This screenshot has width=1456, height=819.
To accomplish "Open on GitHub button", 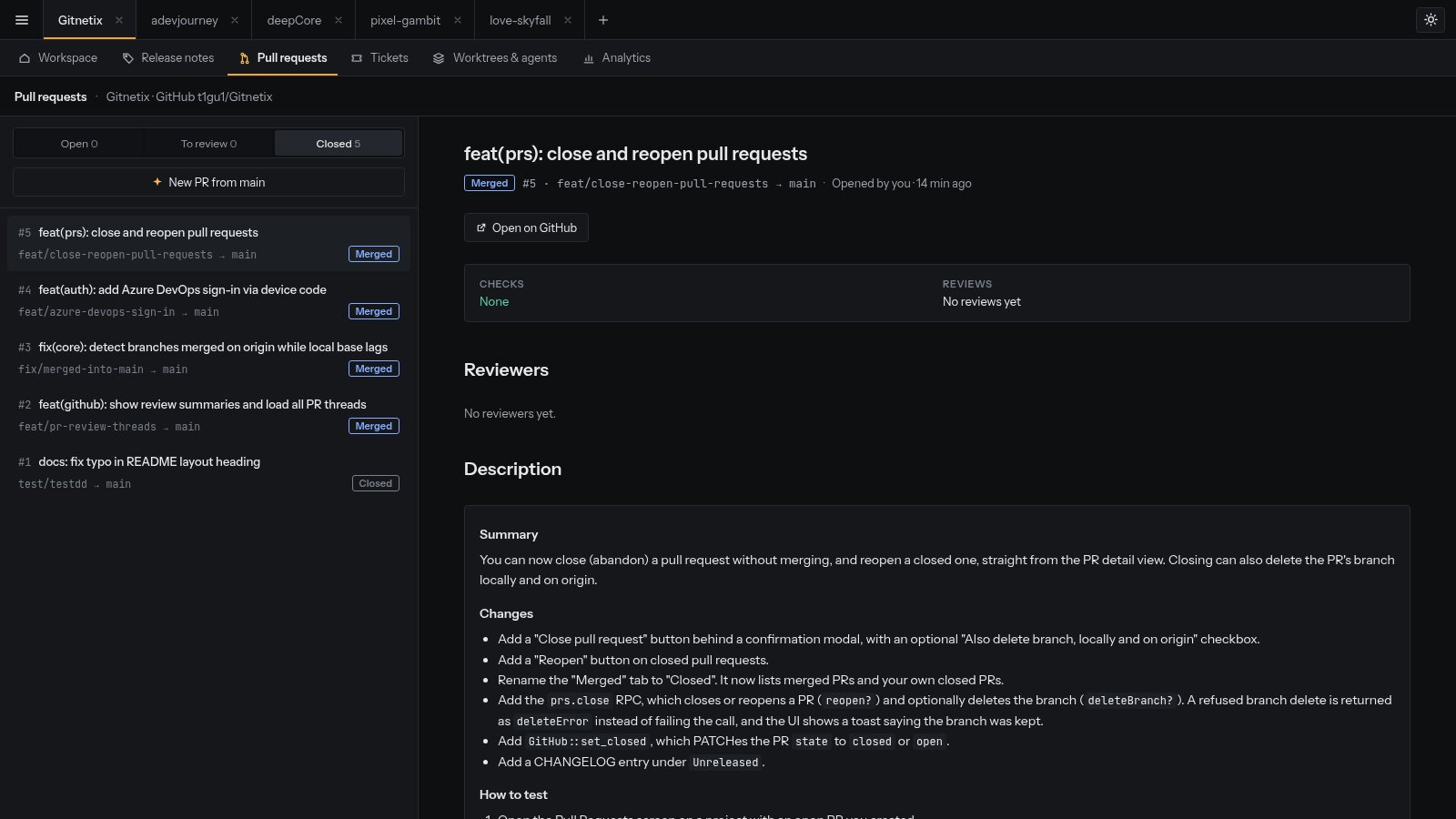I will [526, 227].
